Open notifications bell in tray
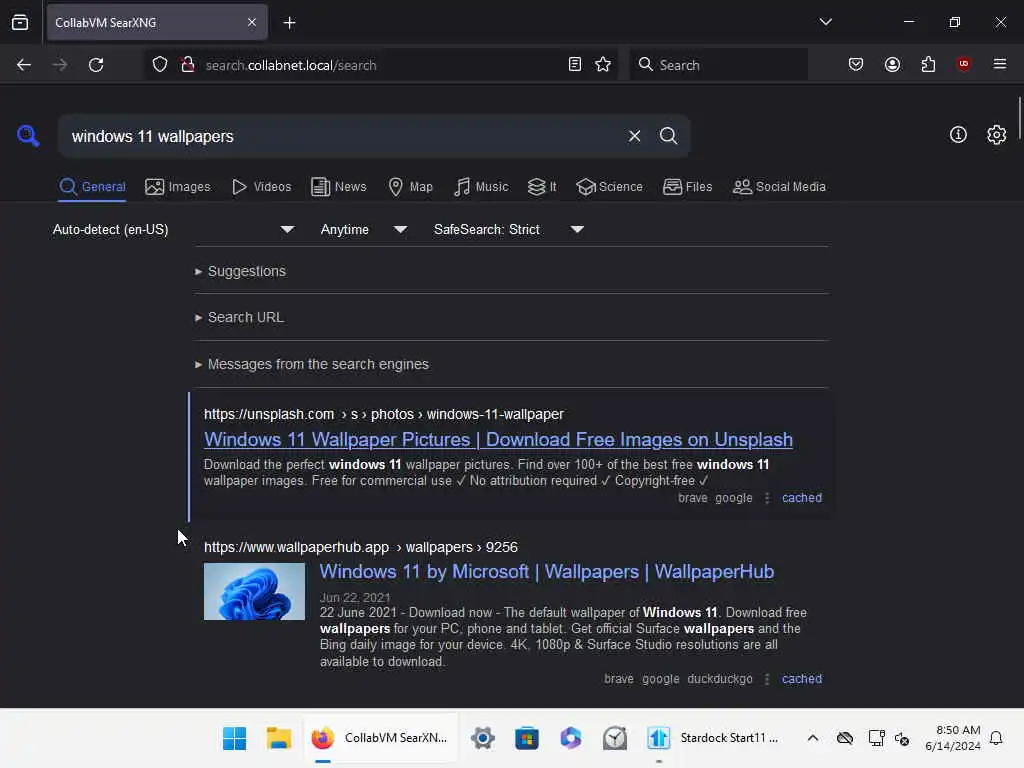Viewport: 1024px width, 768px height. point(996,738)
